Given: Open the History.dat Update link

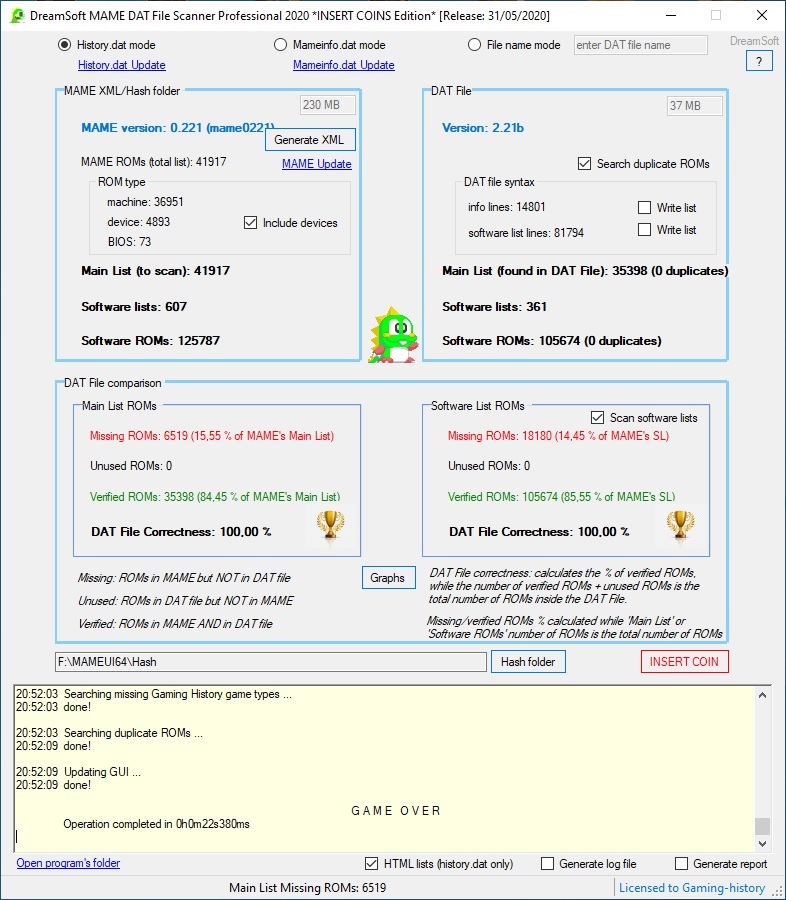Looking at the screenshot, I should [x=122, y=65].
